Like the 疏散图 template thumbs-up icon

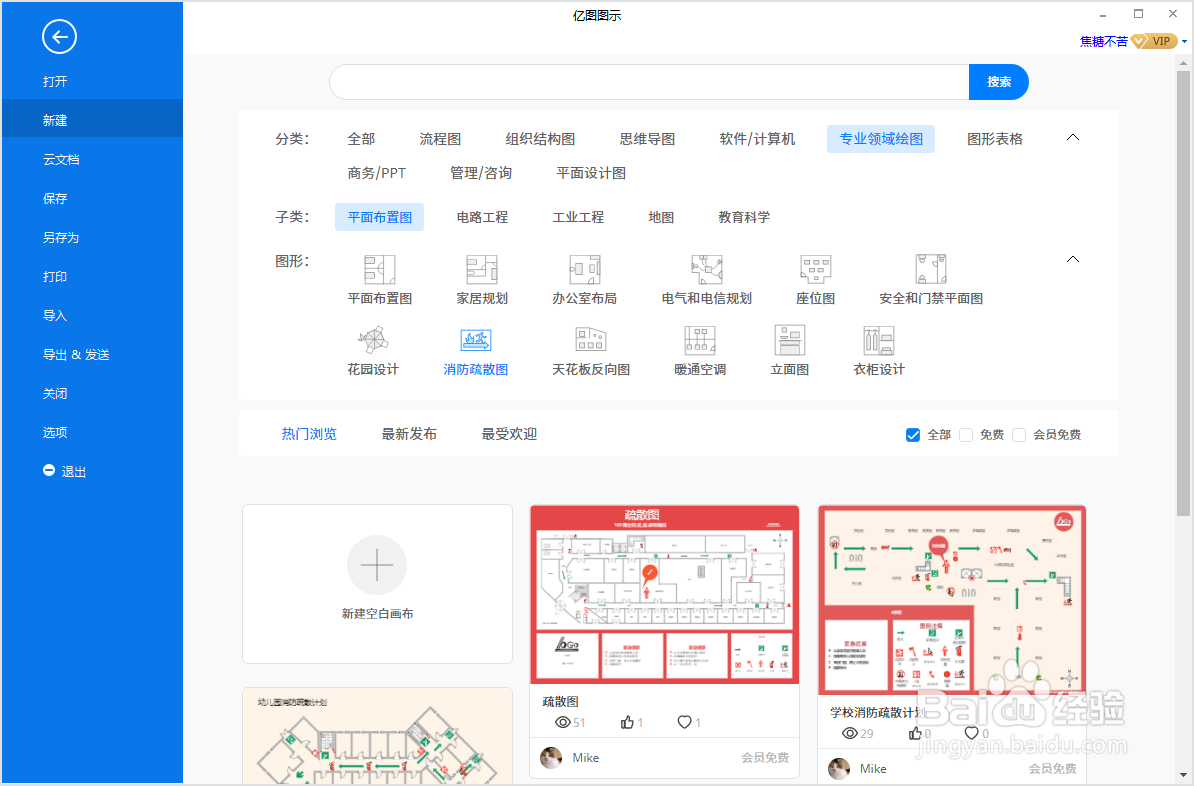(627, 722)
